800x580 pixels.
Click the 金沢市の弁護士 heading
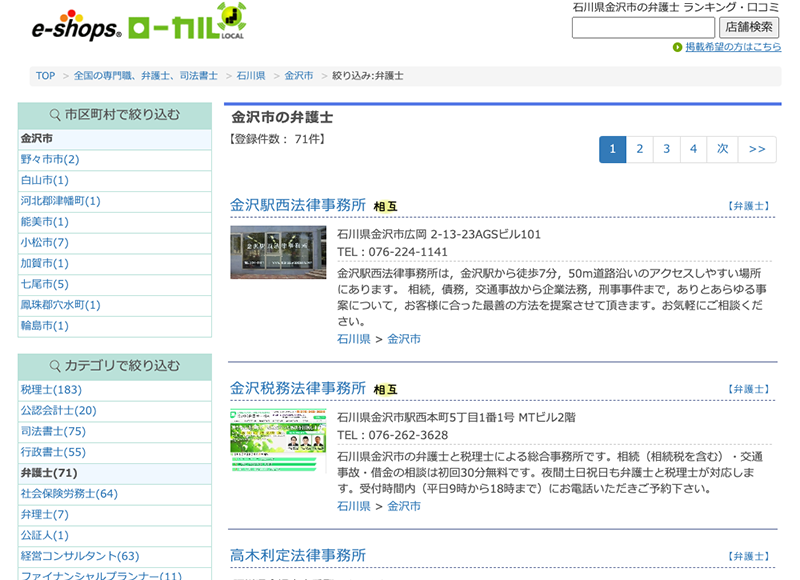(282, 118)
